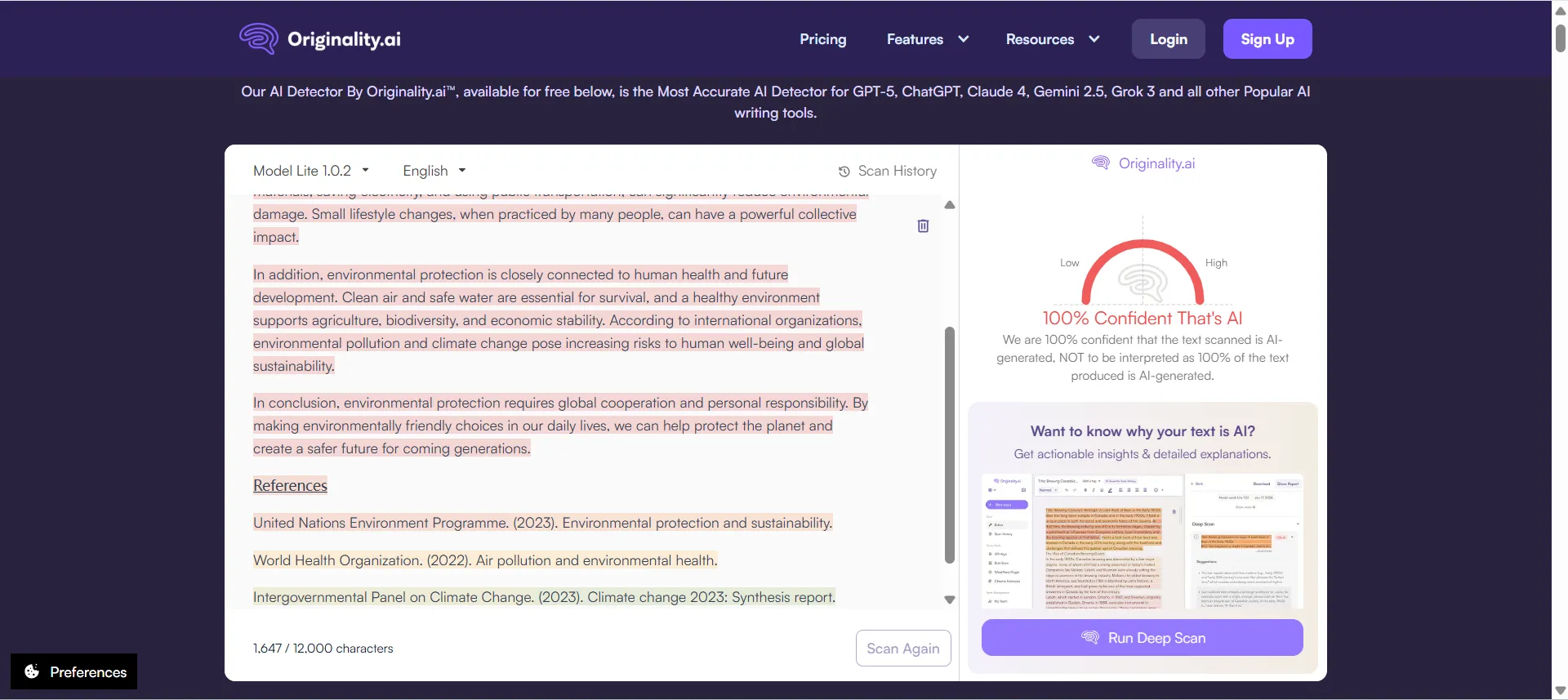The width and height of the screenshot is (1568, 700).
Task: Click the United Nations Environment Programme reference
Action: [543, 523]
